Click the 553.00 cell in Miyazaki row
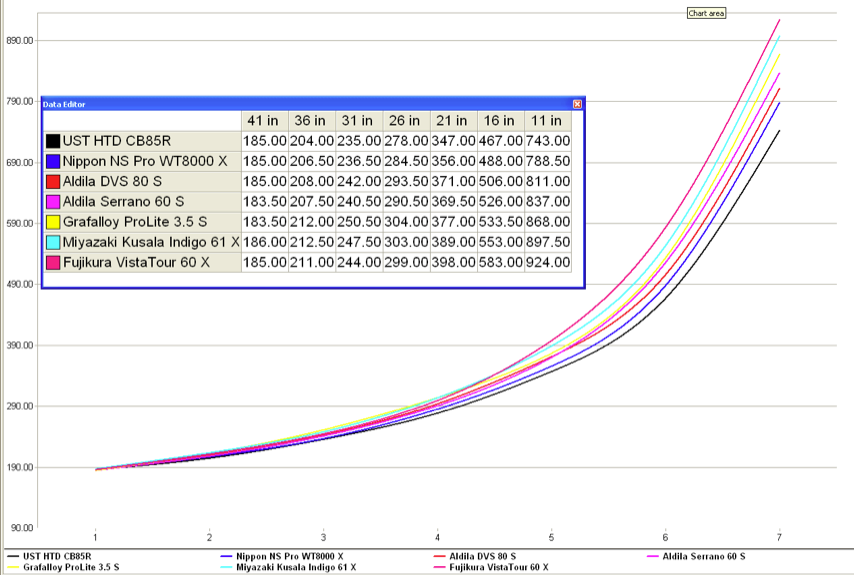Viewport: 854px width, 575px height. tap(501, 242)
